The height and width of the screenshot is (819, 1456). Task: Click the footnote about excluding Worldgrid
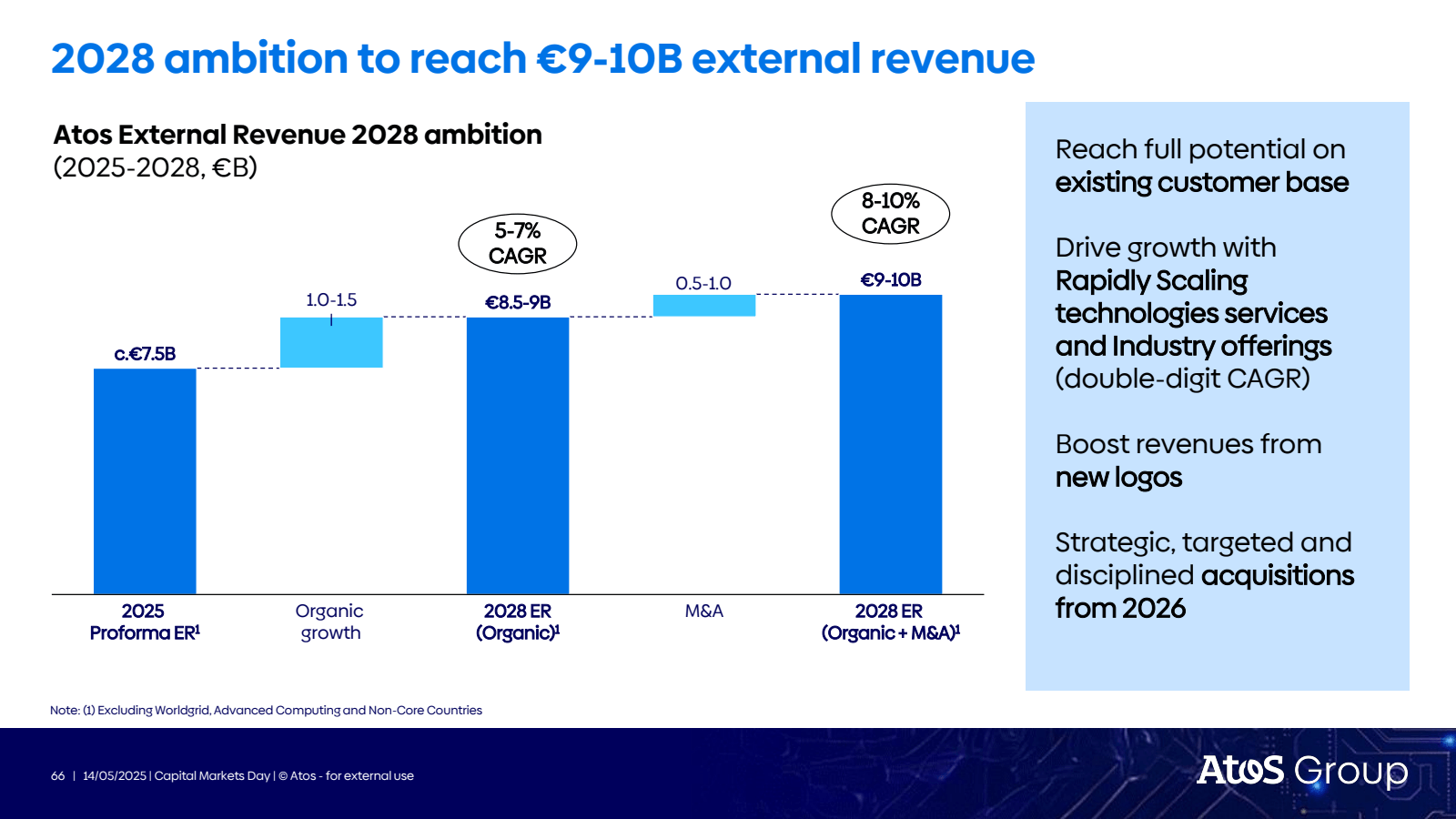266,711
